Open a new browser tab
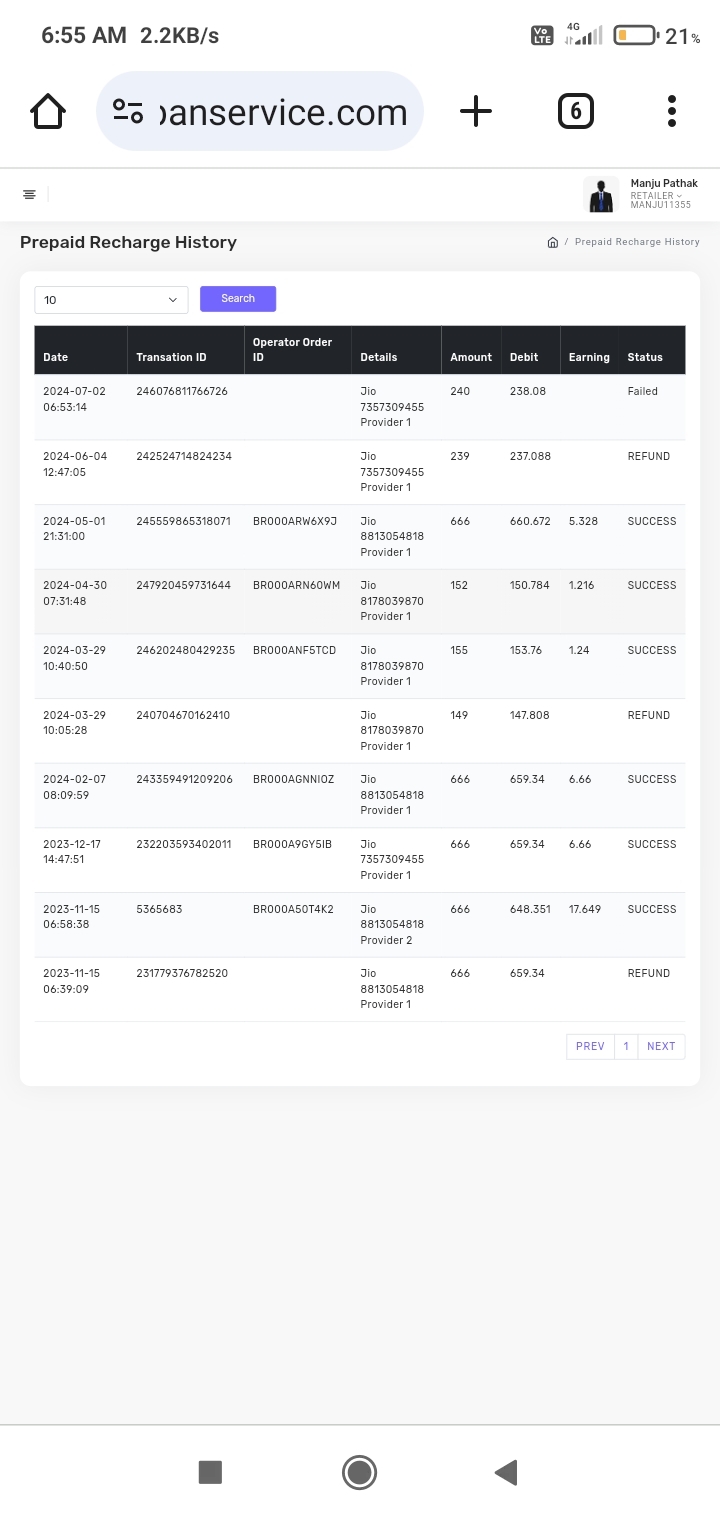 476,111
